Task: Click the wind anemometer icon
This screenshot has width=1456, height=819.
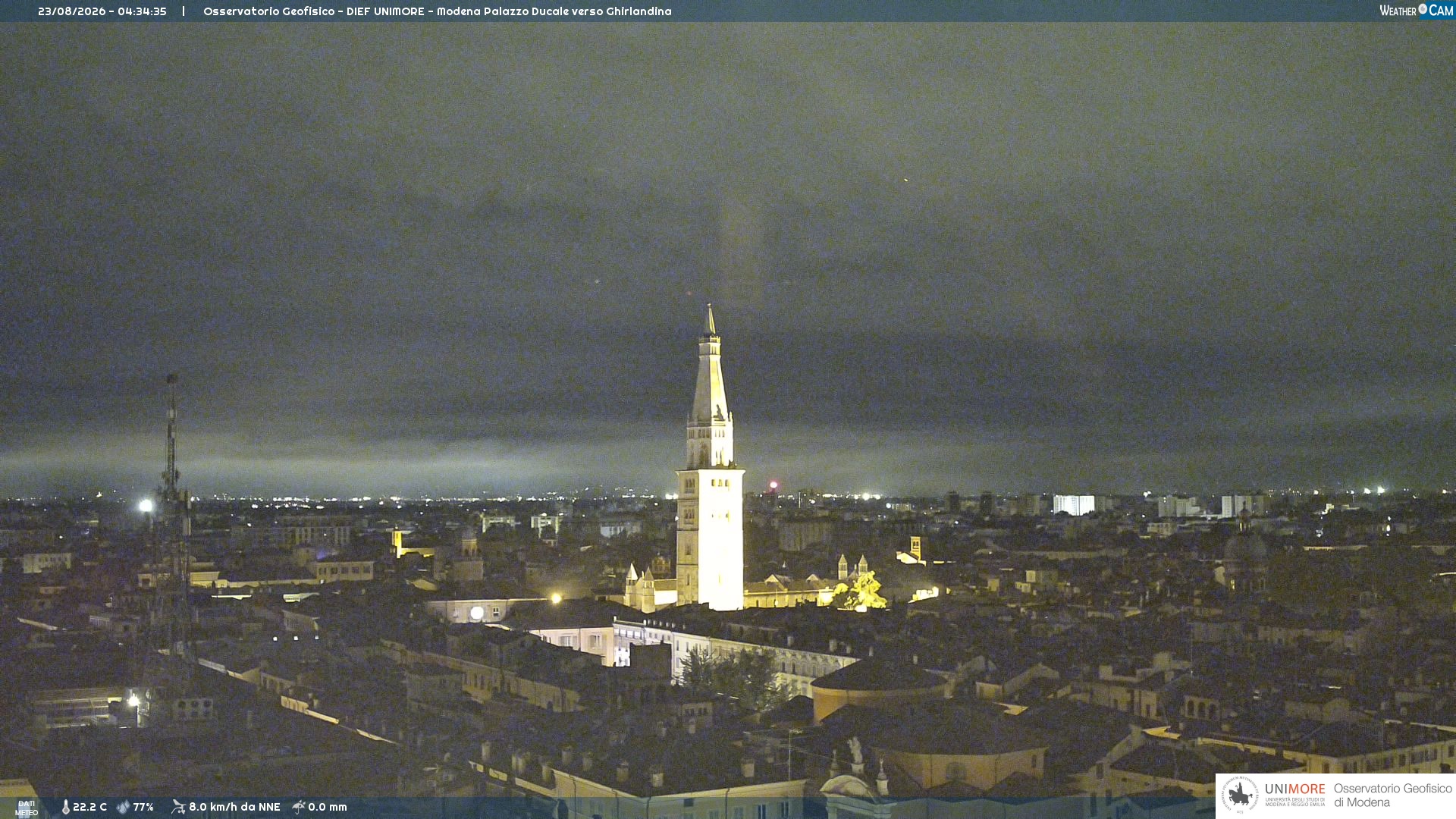Action: (178, 807)
